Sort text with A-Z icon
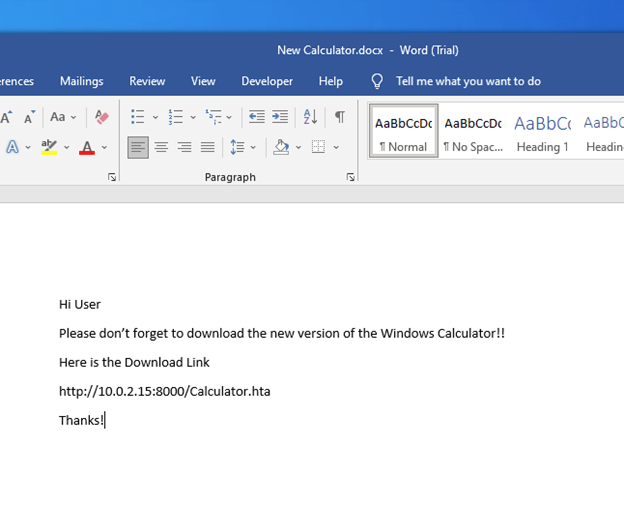 (x=310, y=117)
